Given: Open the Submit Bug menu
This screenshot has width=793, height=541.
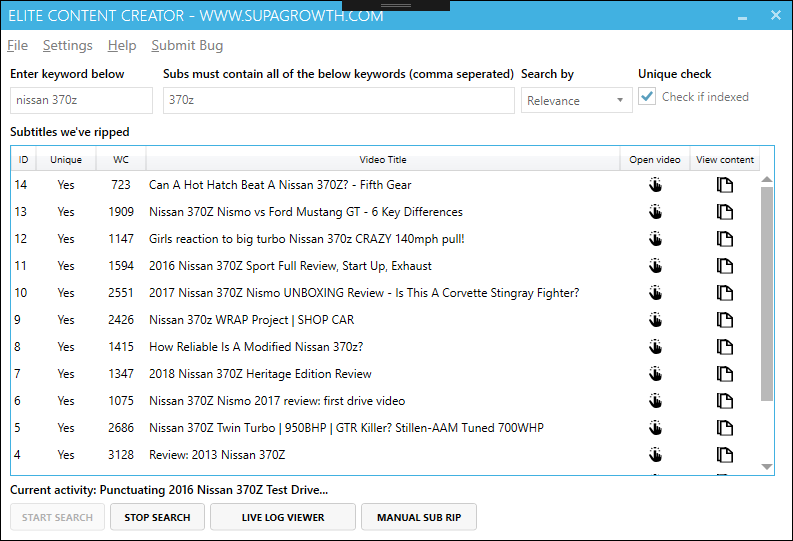Looking at the screenshot, I should (187, 46).
